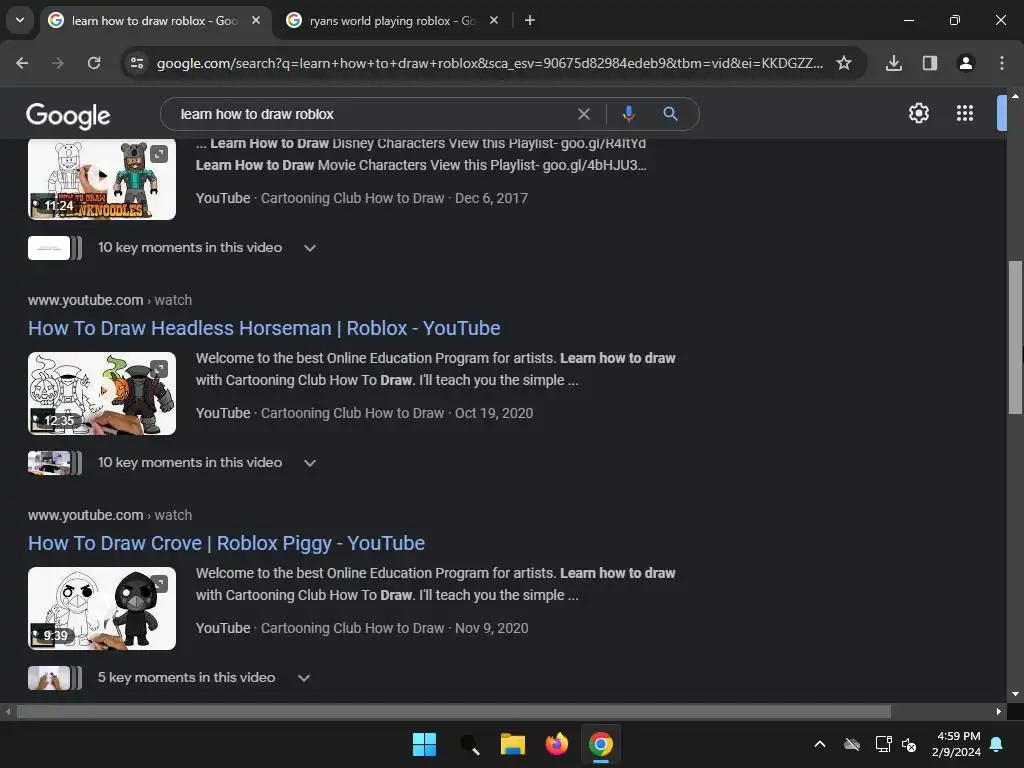
Task: Switch to 'ryans world playing roblox' tab
Action: pyautogui.click(x=391, y=21)
